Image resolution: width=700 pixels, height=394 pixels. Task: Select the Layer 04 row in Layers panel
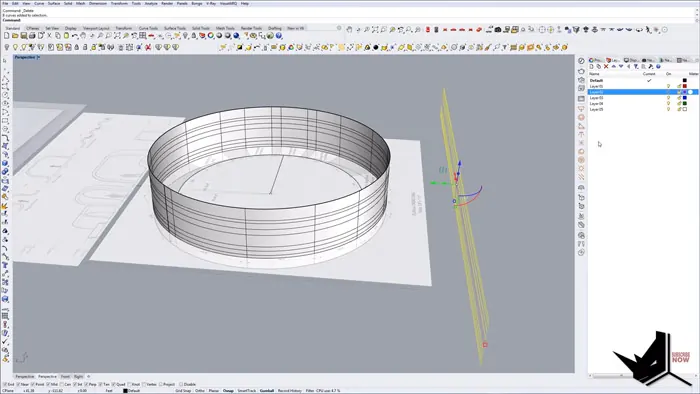click(643, 104)
